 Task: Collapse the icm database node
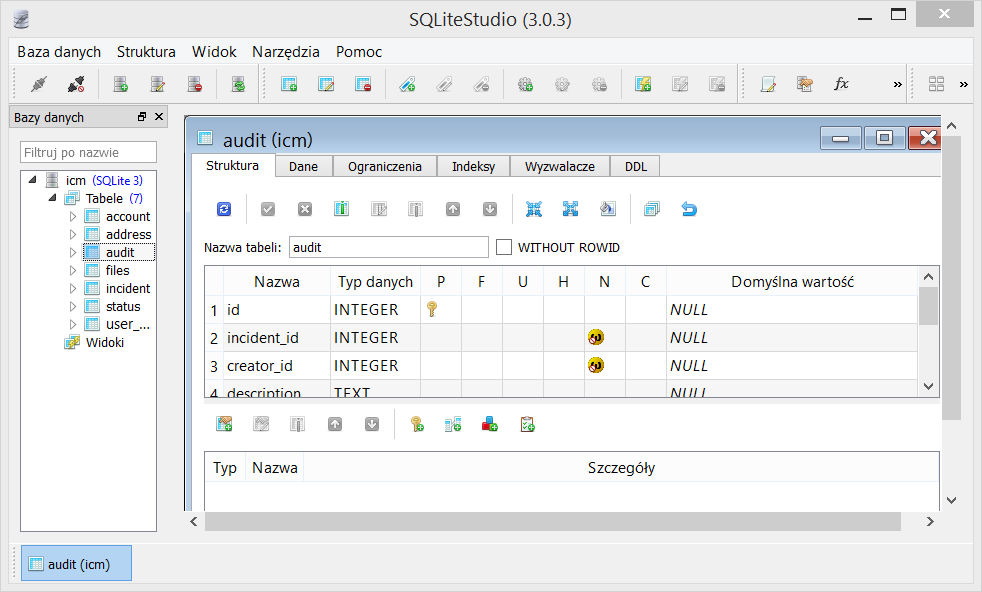tap(33, 180)
